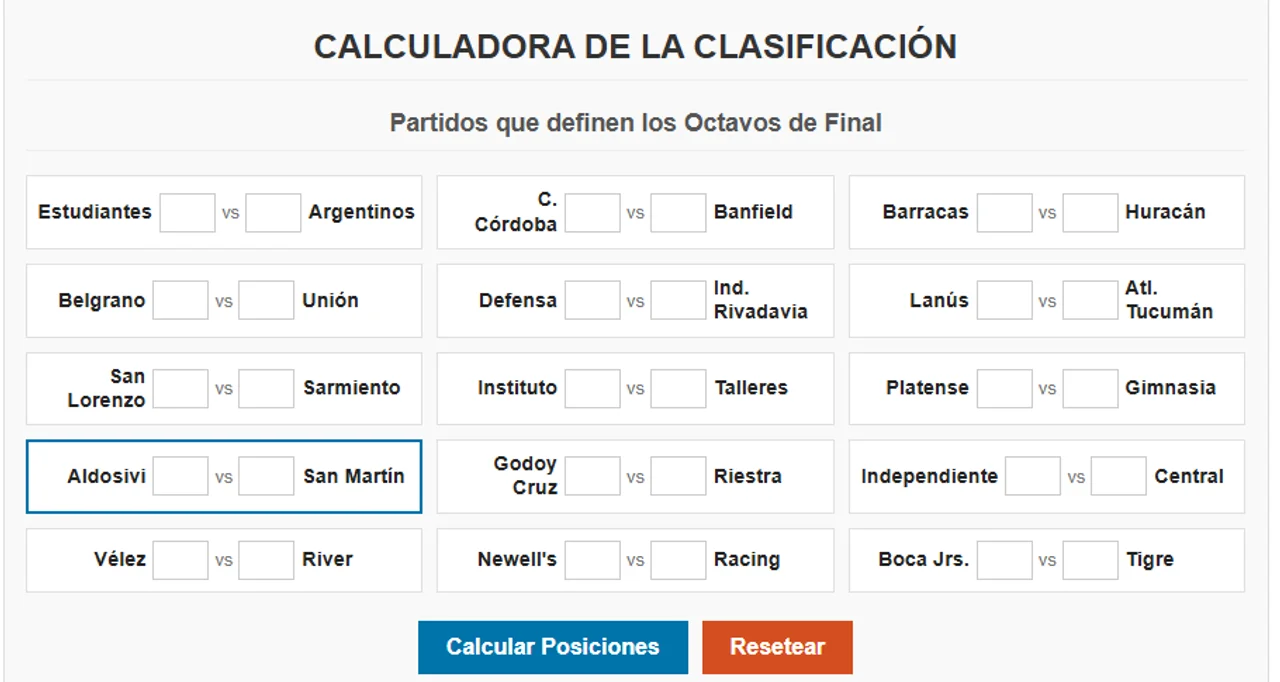Focus the Talleres score input

(x=678, y=389)
